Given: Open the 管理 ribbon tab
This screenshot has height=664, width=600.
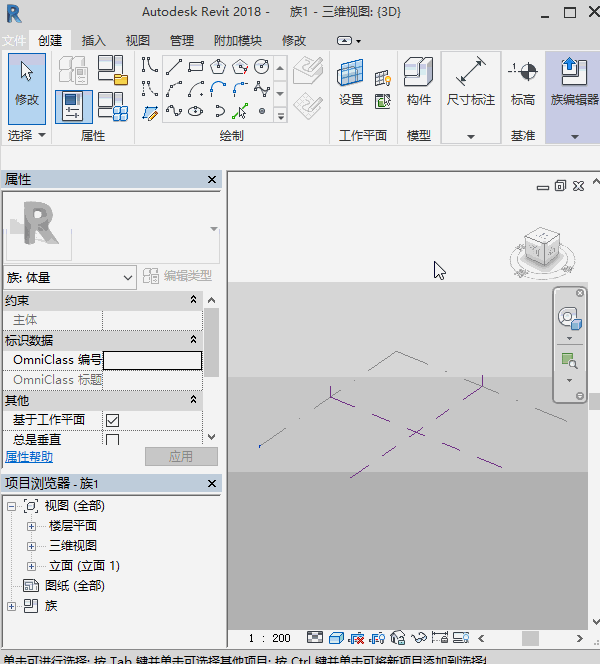Looking at the screenshot, I should coord(182,41).
